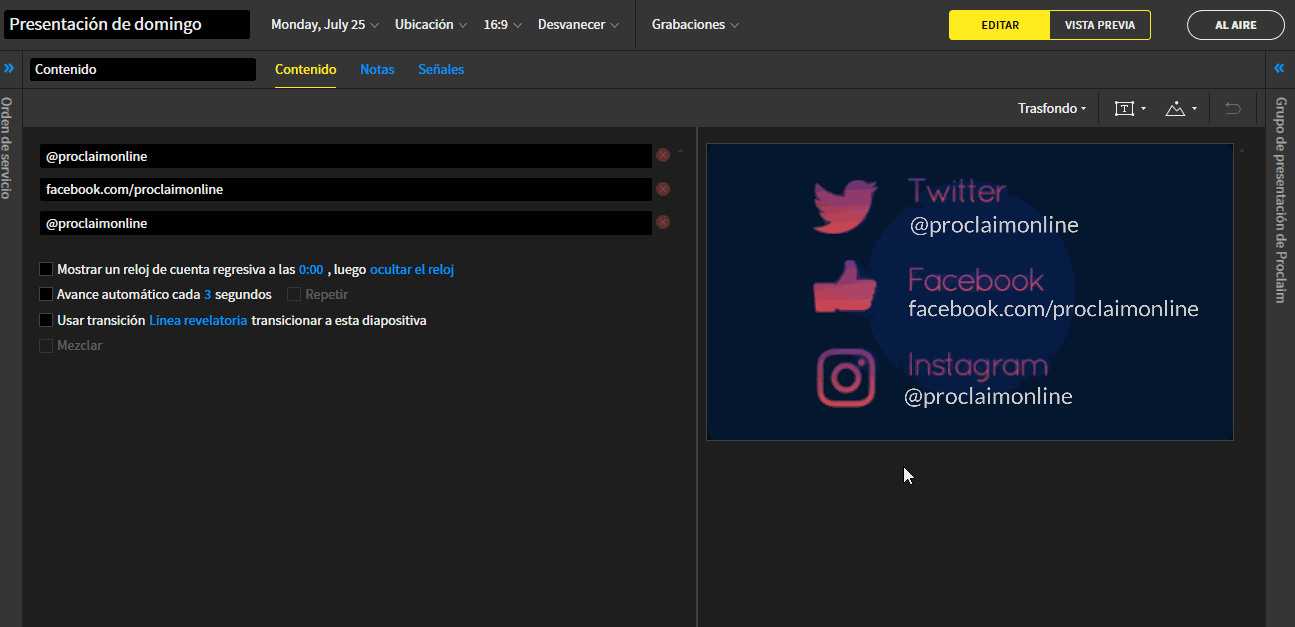Screen dimensions: 1295x627
Task: Click the undo arrow icon
Action: (1233, 108)
